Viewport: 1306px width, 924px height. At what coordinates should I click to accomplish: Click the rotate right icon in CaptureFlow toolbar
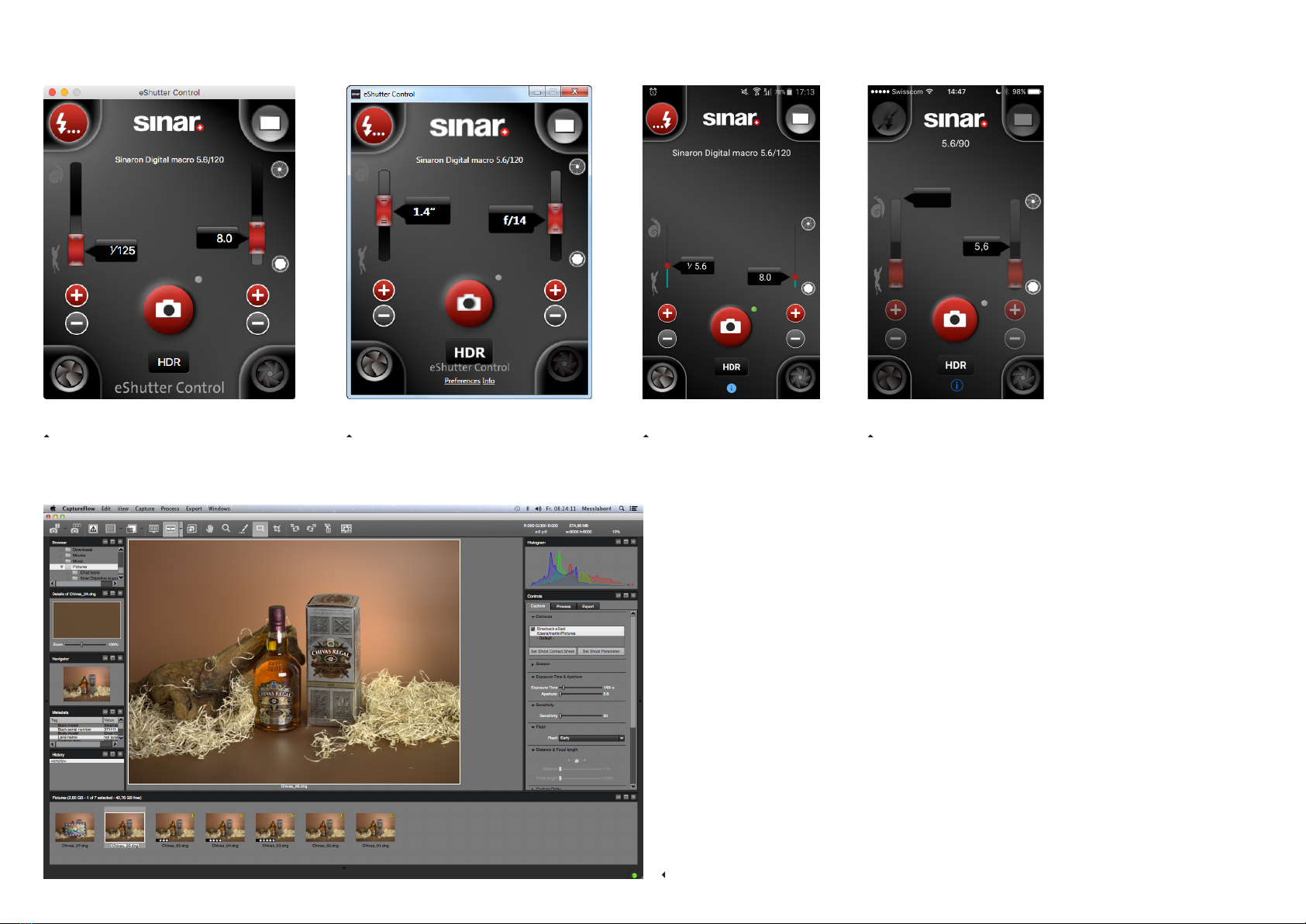(x=311, y=529)
